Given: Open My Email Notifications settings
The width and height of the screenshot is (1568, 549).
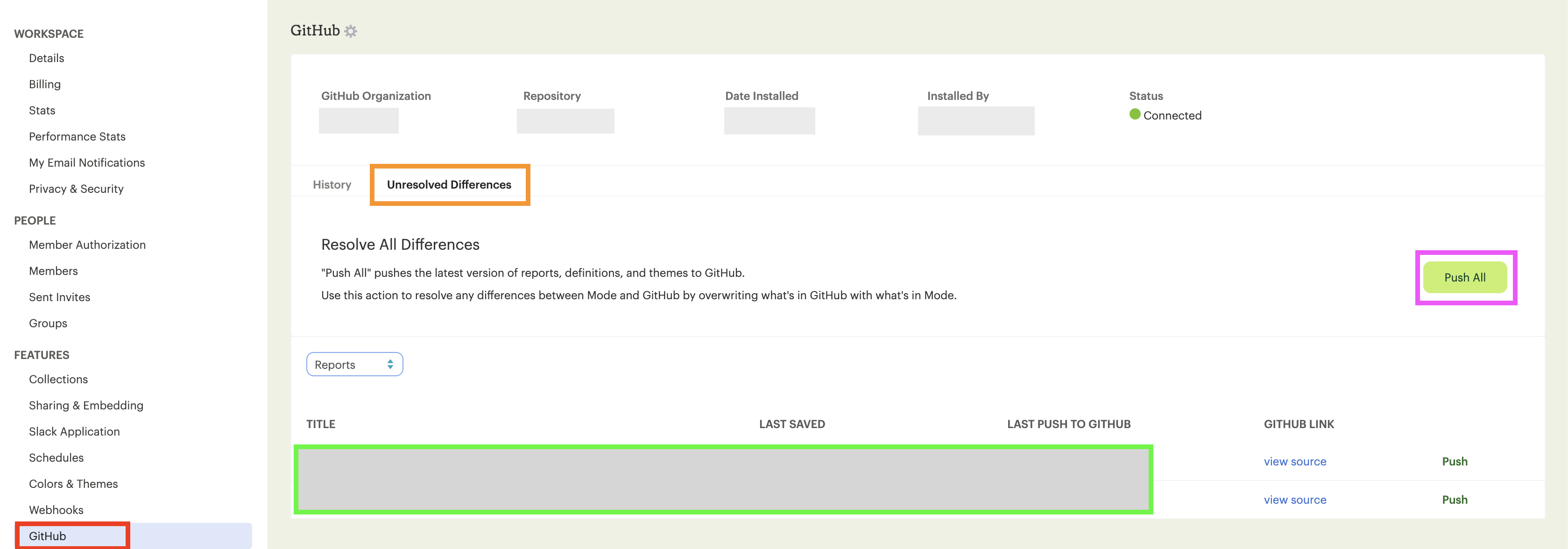Looking at the screenshot, I should pos(87,162).
